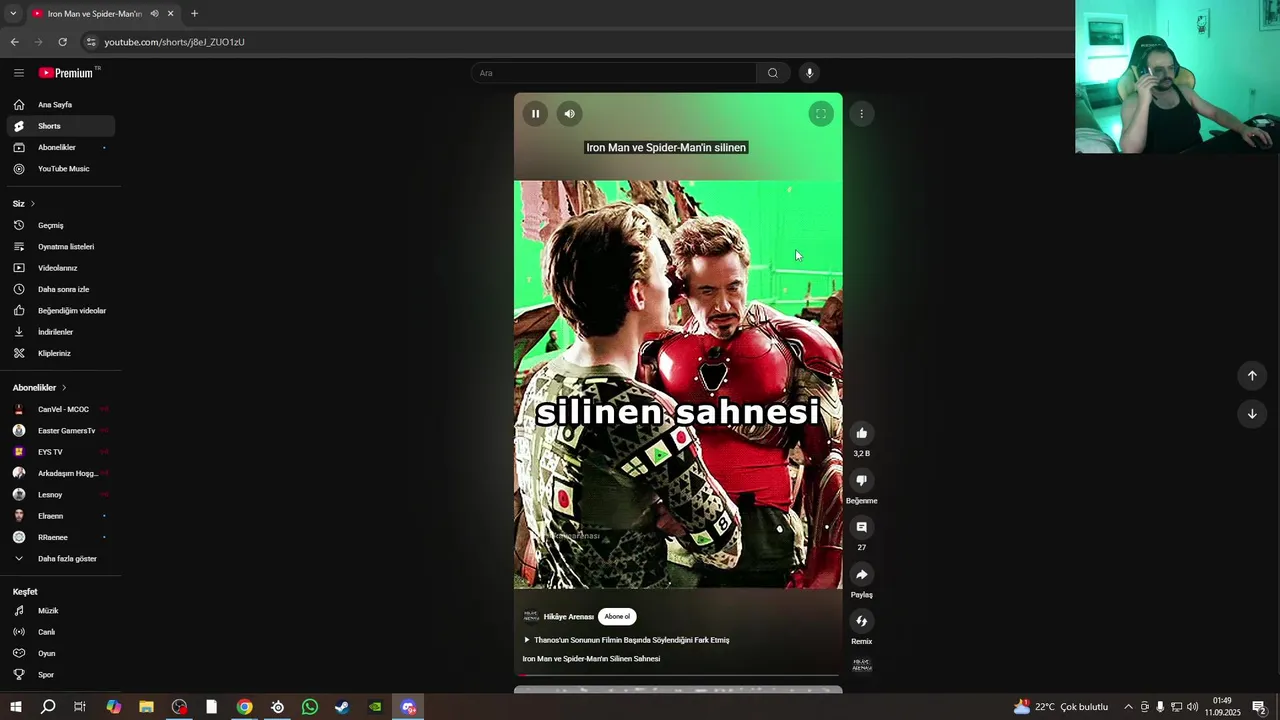Viewport: 1280px width, 720px height.
Task: Go to next Short with down arrow
Action: click(1252, 414)
